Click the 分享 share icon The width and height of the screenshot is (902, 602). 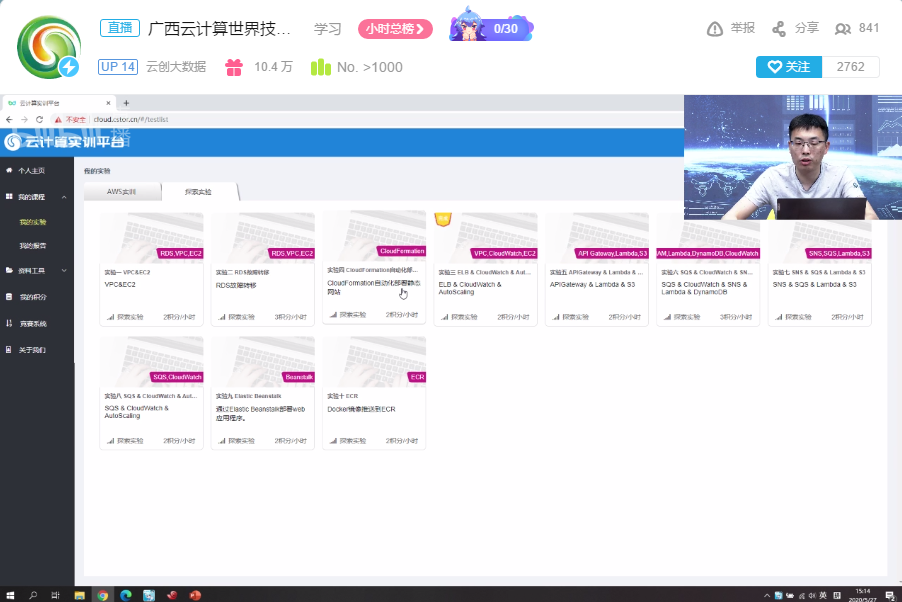point(779,29)
